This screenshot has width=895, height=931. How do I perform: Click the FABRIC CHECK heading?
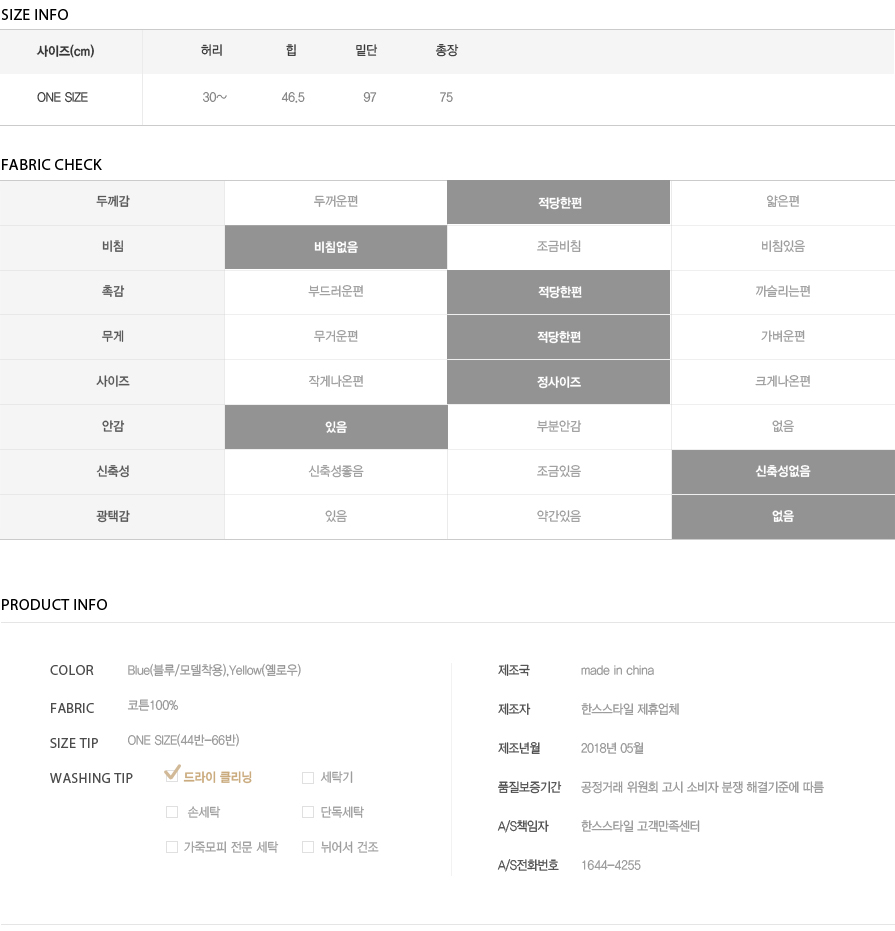[52, 164]
